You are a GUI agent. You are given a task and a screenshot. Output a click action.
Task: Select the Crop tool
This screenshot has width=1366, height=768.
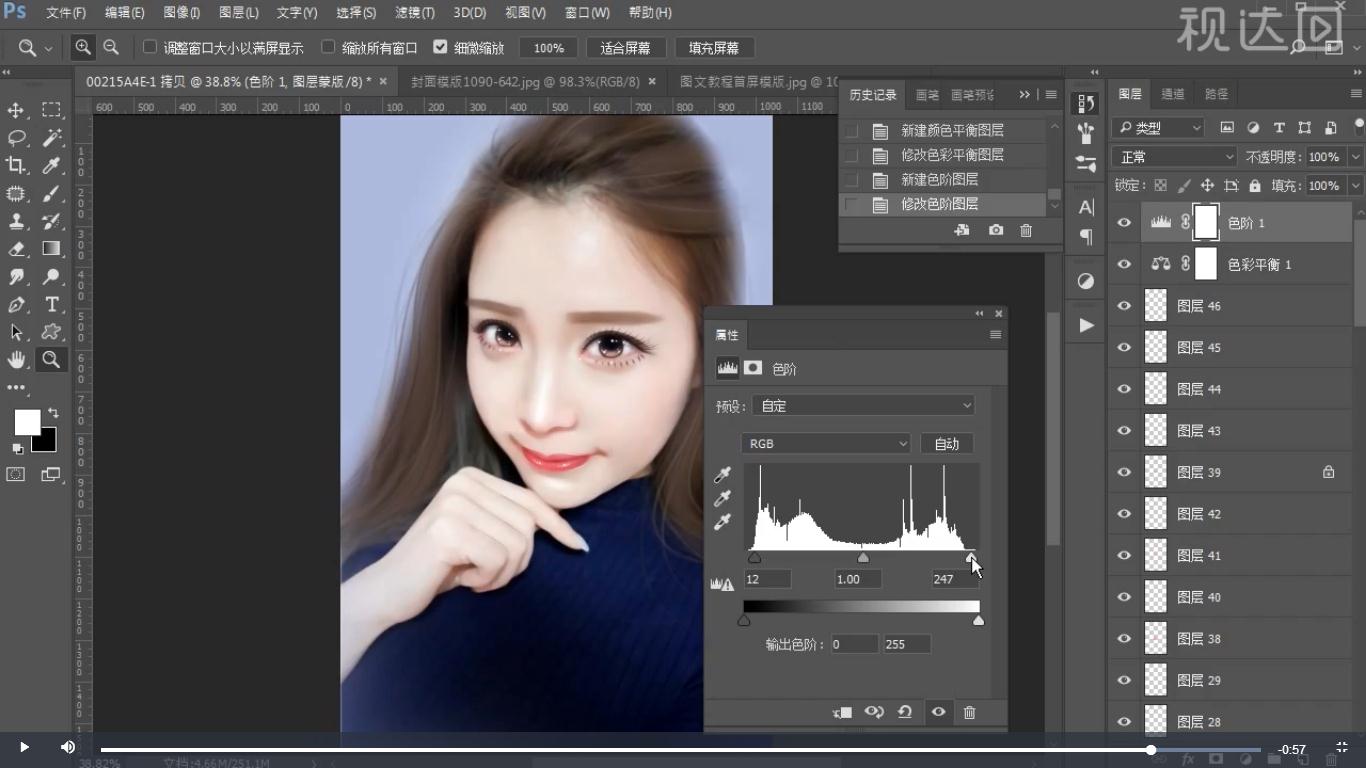tap(16, 166)
